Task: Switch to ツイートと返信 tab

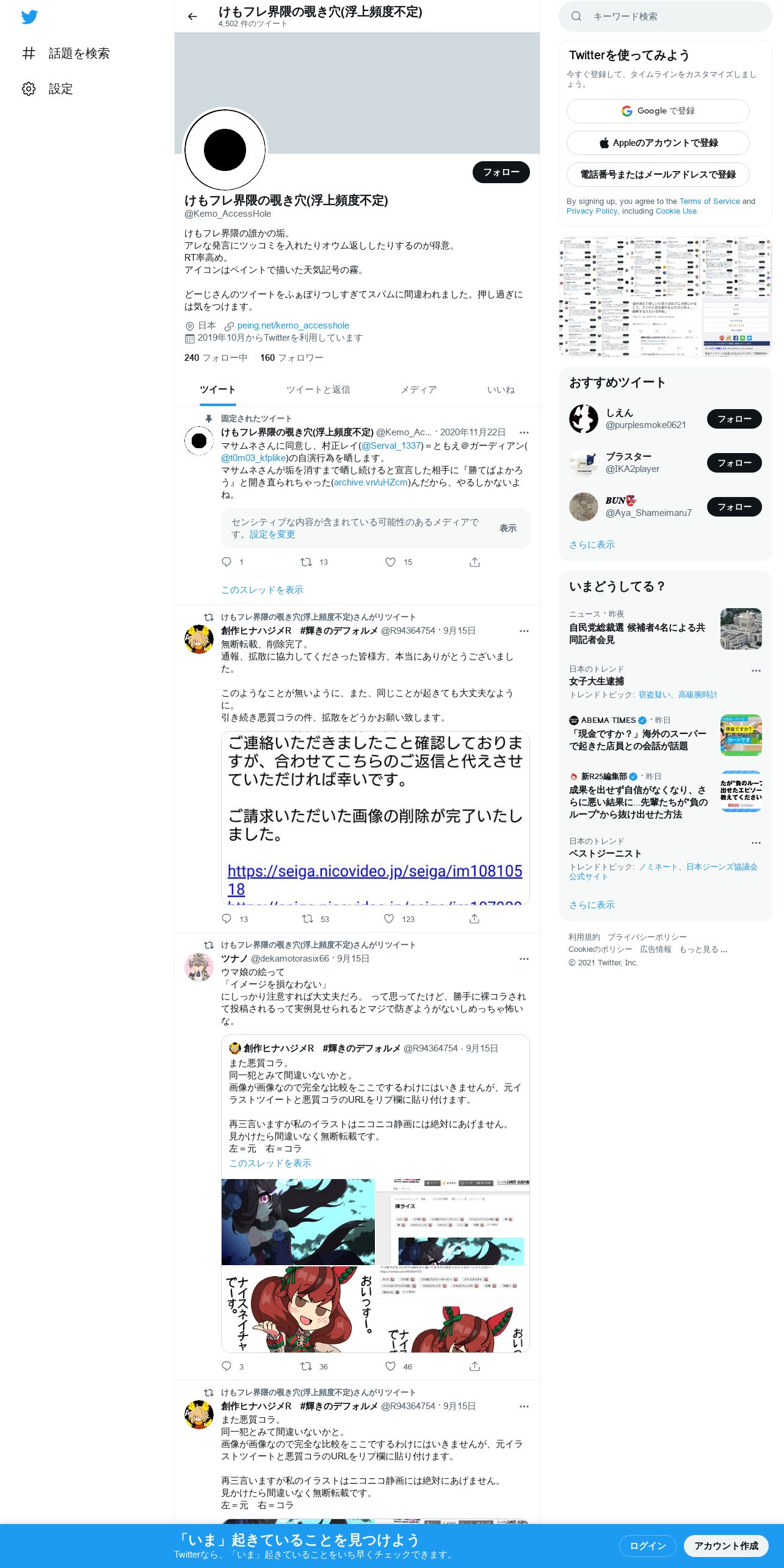Action: [318, 390]
